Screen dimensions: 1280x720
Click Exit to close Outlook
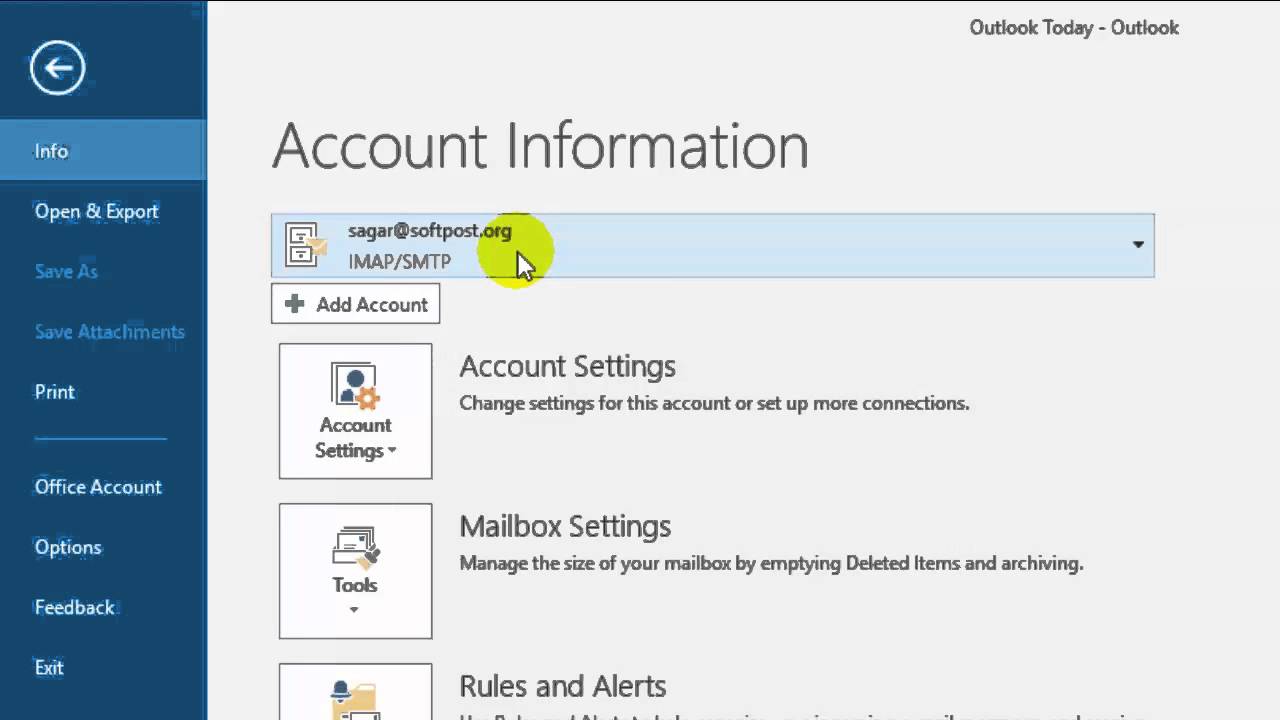(49, 667)
